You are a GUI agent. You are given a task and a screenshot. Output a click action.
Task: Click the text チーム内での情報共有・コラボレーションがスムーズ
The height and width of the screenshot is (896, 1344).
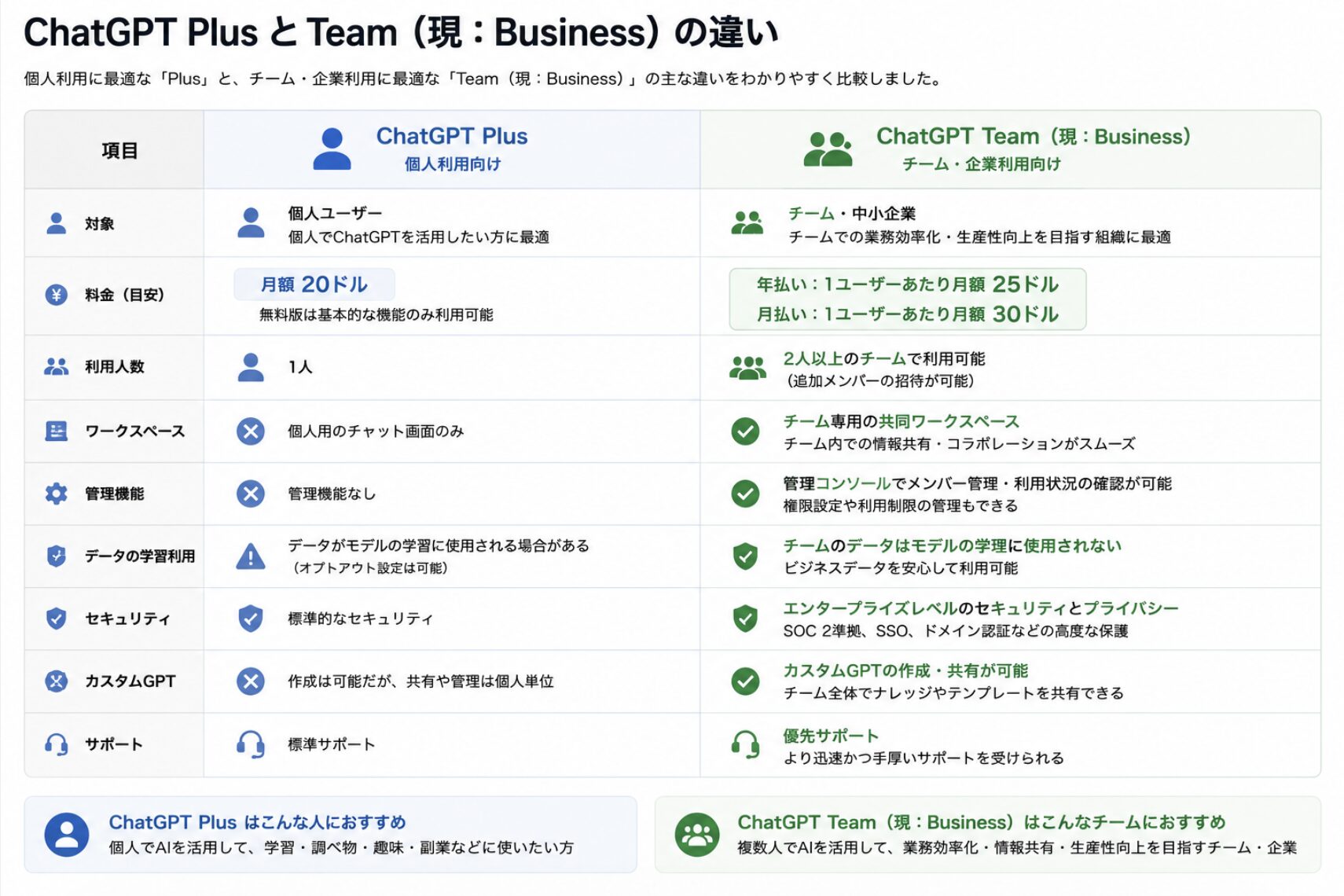[960, 444]
